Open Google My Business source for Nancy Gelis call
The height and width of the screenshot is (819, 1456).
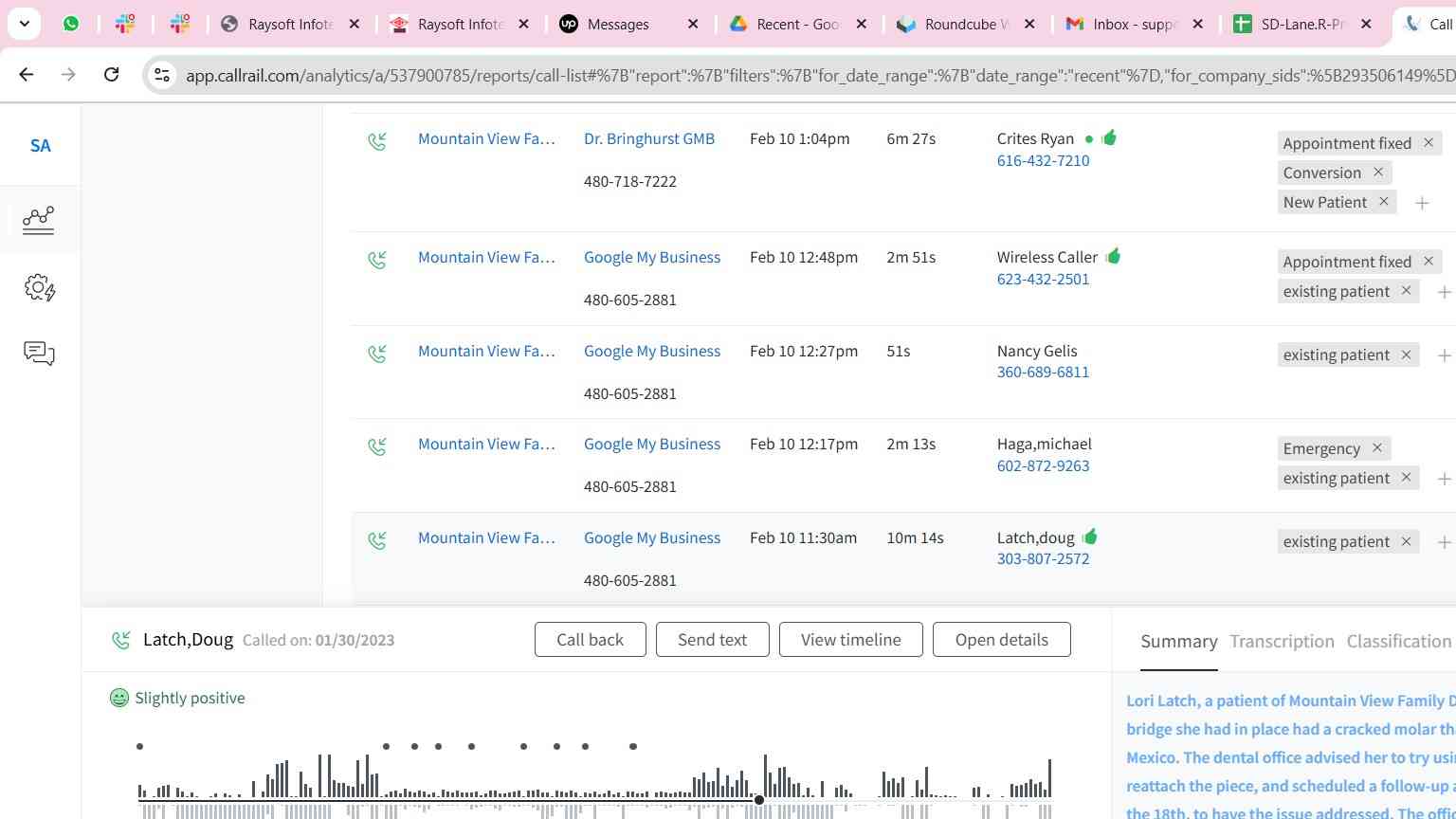point(652,351)
